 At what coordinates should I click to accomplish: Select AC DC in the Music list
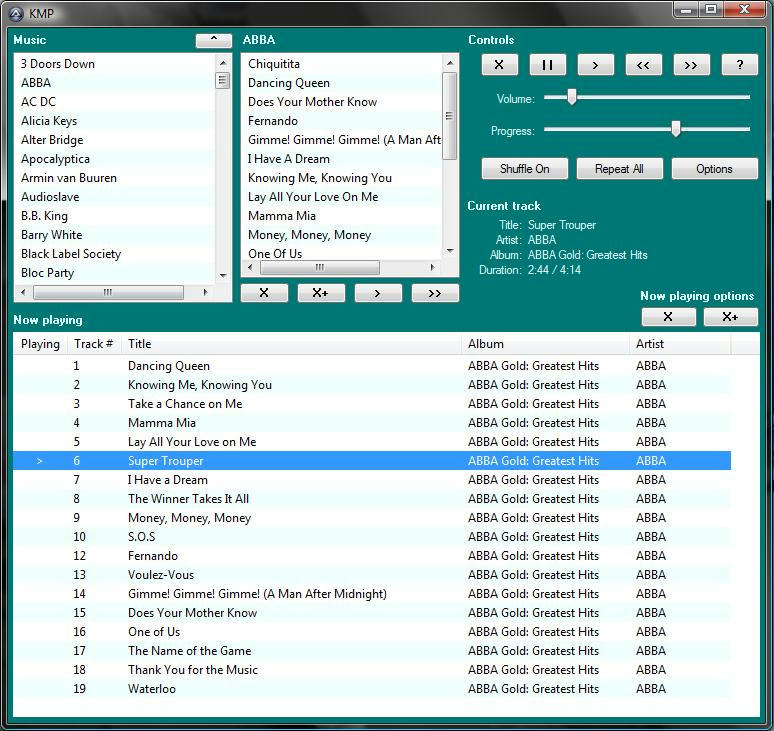coord(115,102)
